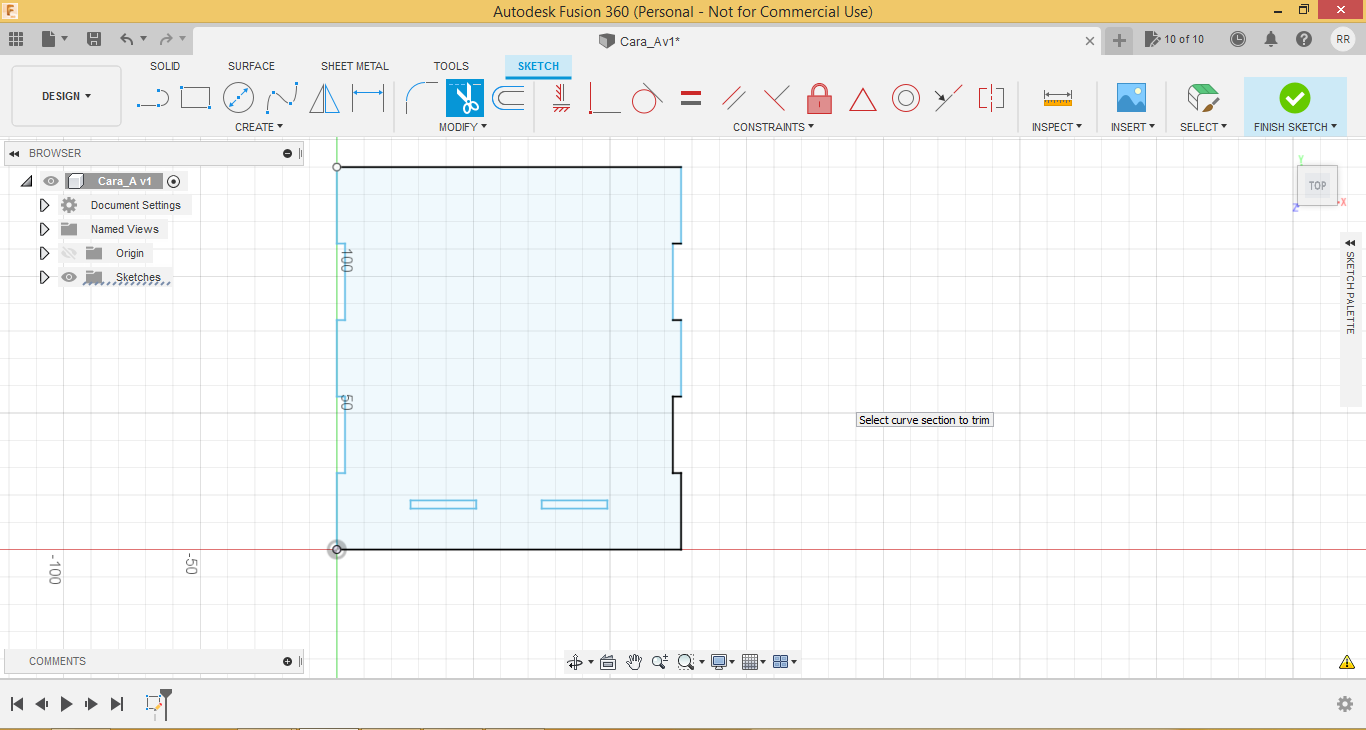Click the Insert image icon
Screen dimensions: 1366x730
click(x=1131, y=98)
